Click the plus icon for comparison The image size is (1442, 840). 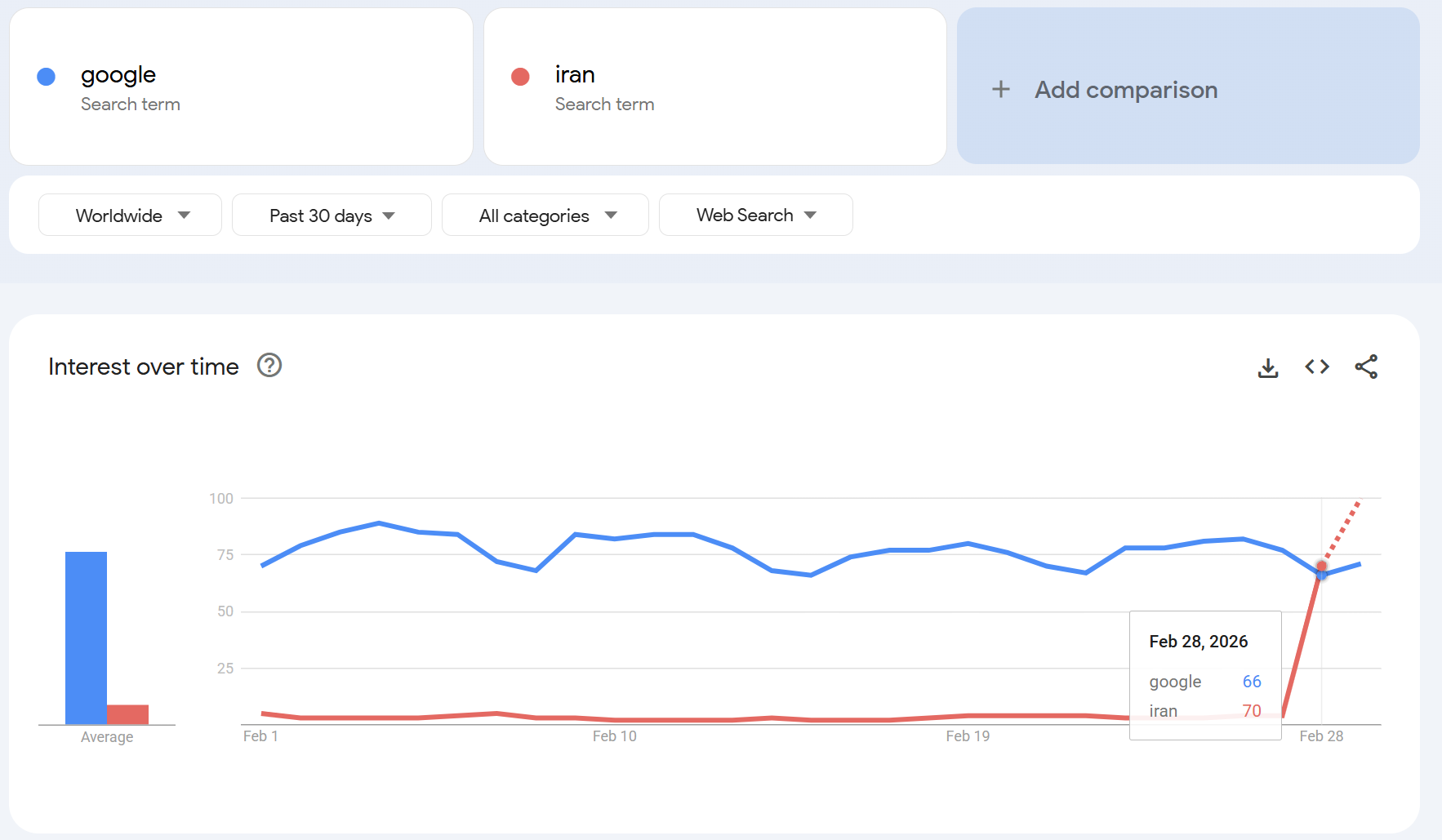point(1001,90)
